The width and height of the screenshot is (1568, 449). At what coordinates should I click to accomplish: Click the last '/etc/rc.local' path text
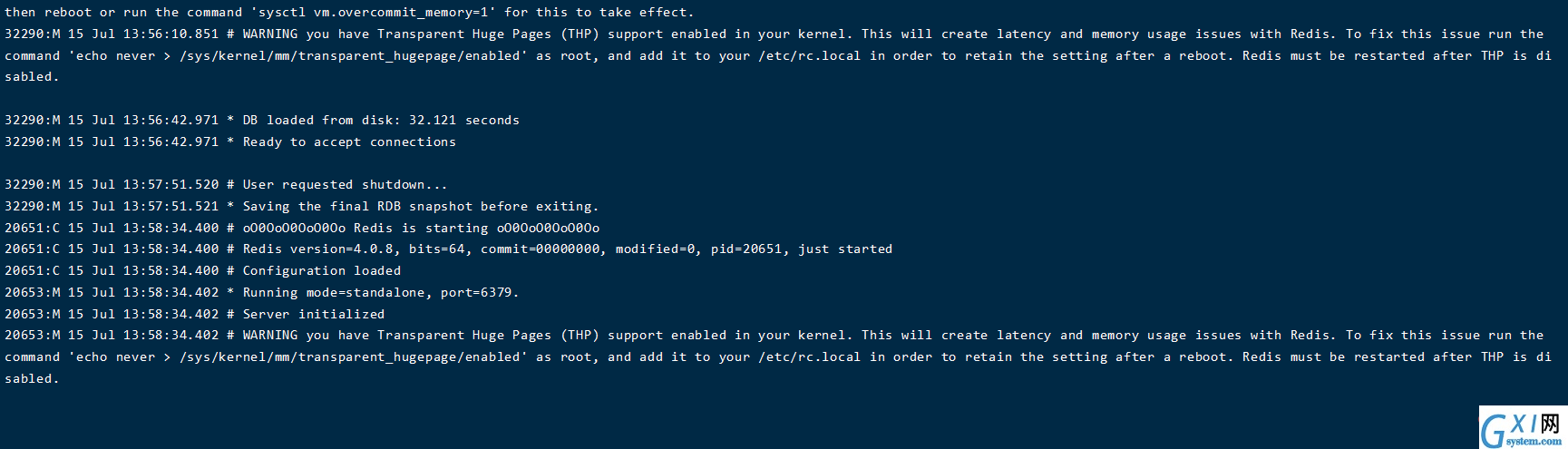click(809, 357)
